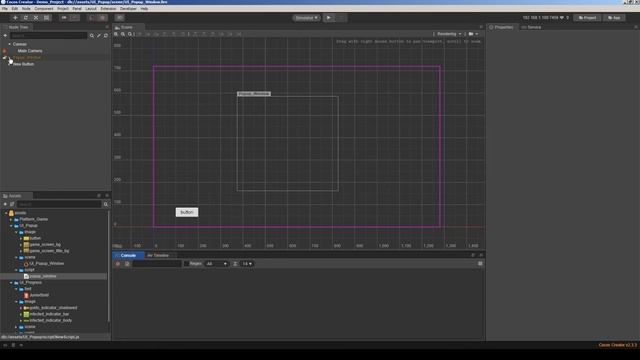Open the Rendering dropdown in scene
Screen dimensions: 640x360
point(449,34)
